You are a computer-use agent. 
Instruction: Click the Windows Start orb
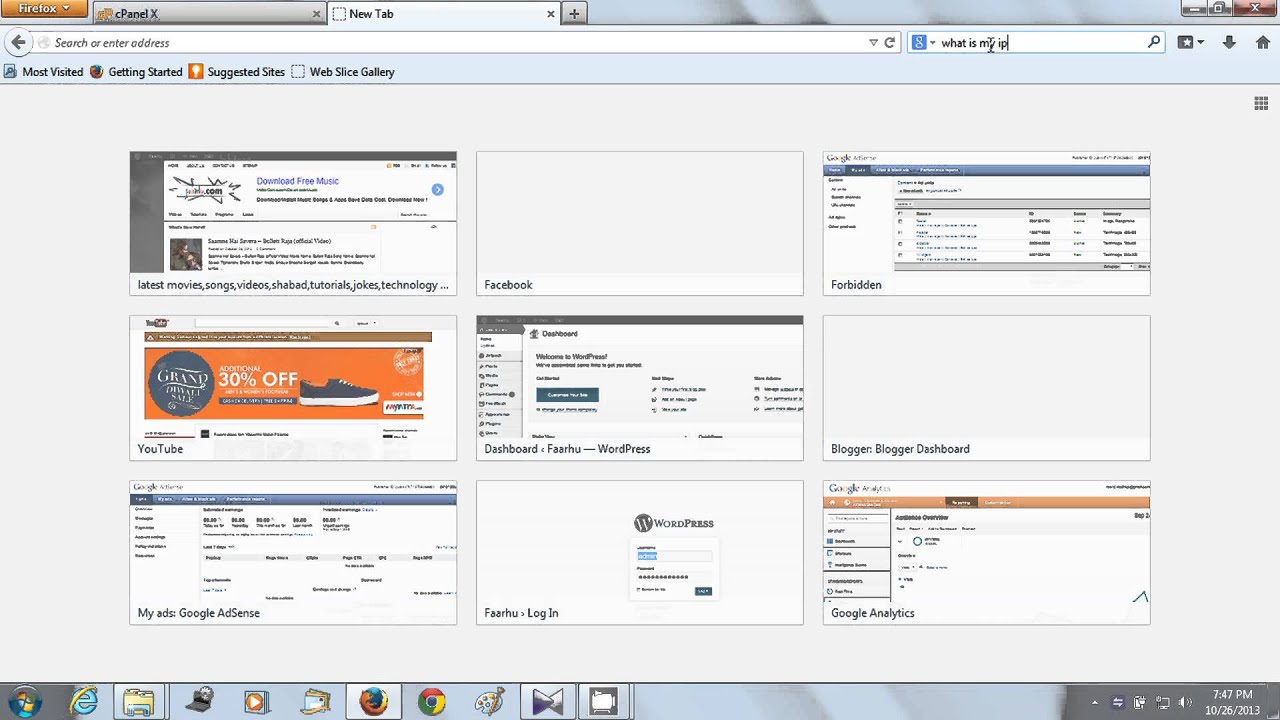(x=23, y=701)
